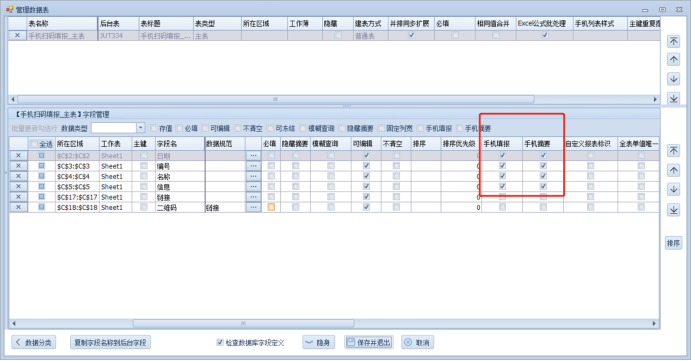Viewport: 691px width, 361px height.
Task: Delete the 日期 field row
Action: [18, 156]
